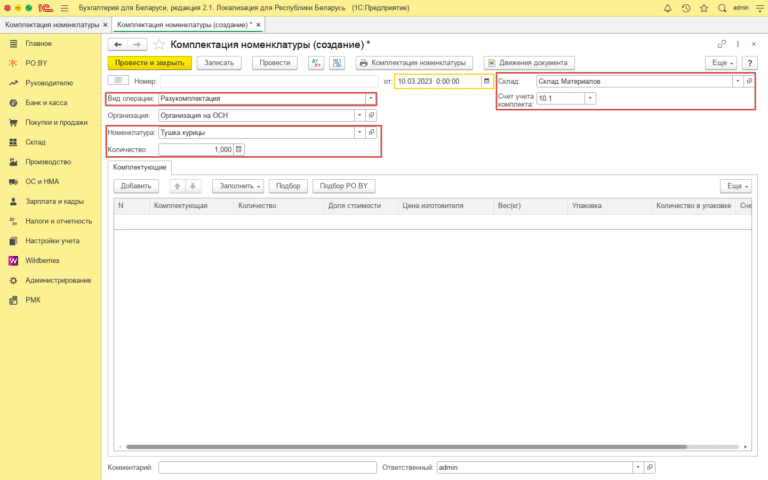The image size is (768, 480).
Task: Click the copy link icon in form header
Action: point(721,45)
